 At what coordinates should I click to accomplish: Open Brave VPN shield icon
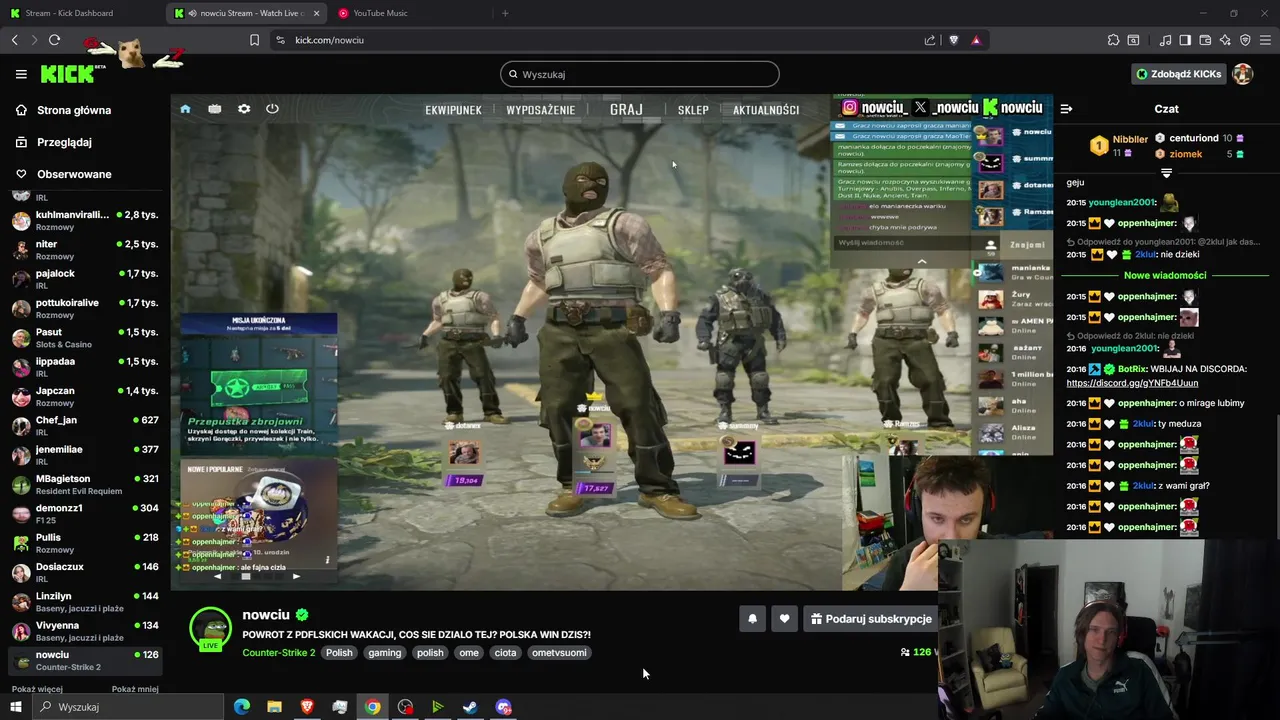coord(1245,40)
